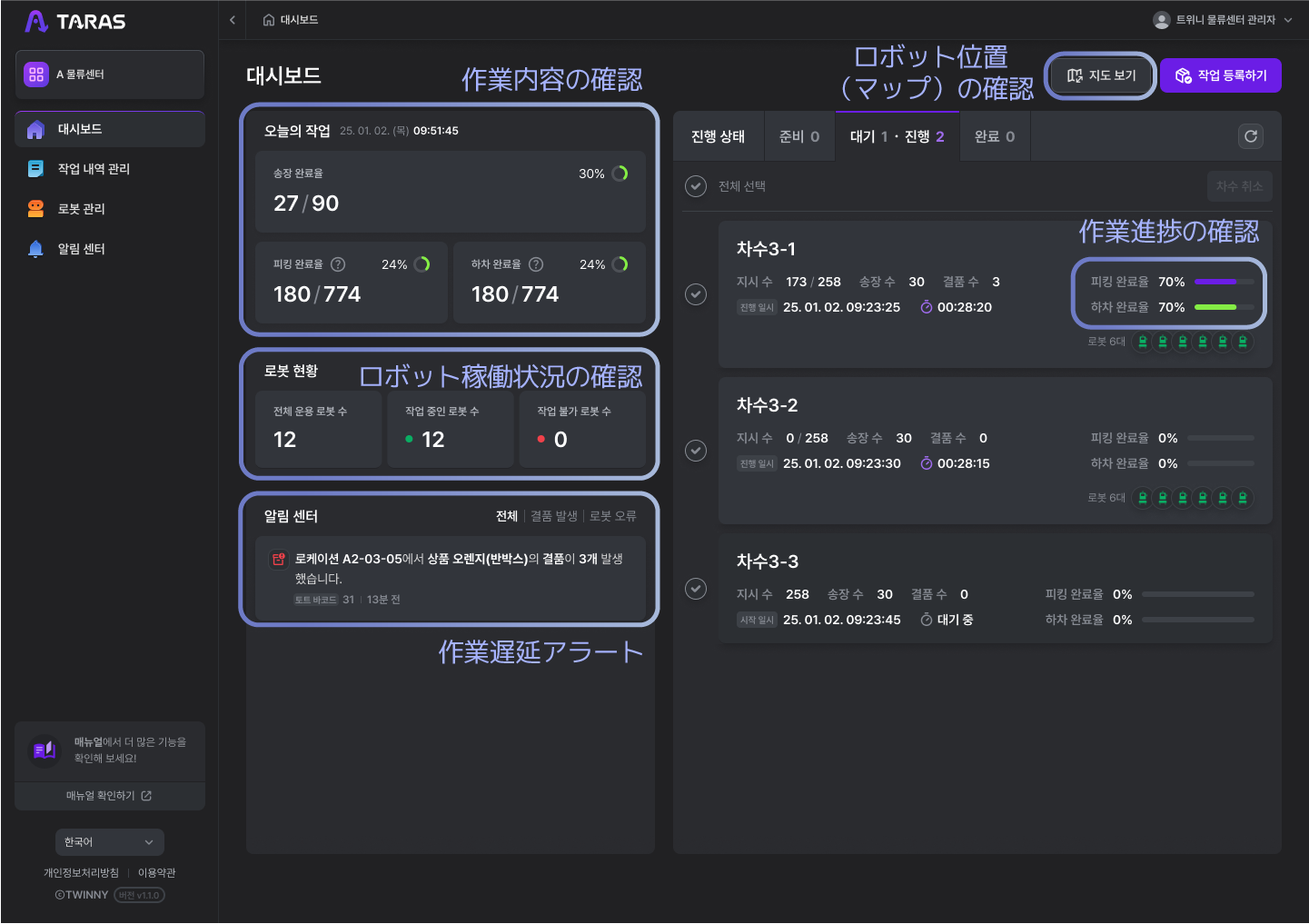Toggle the 전체 선택 checkbox
This screenshot has width=1309, height=924.
point(696,186)
